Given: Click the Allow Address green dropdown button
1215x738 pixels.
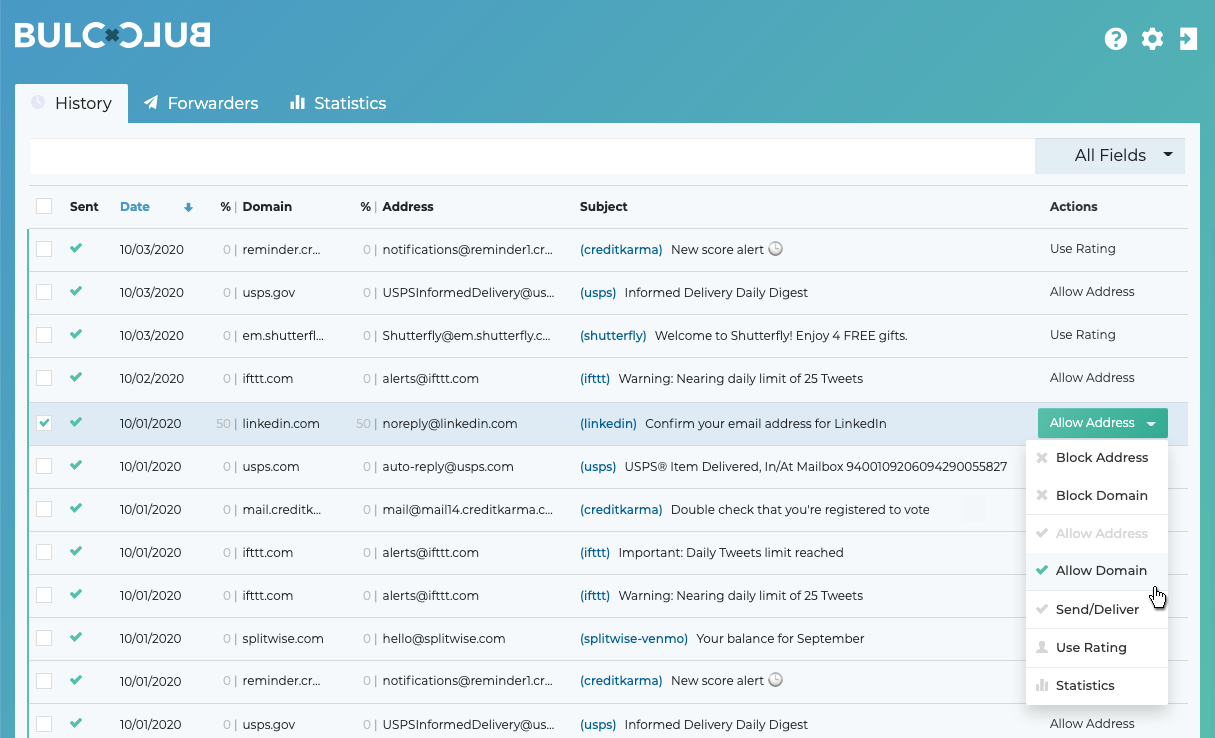Looking at the screenshot, I should pos(1102,423).
